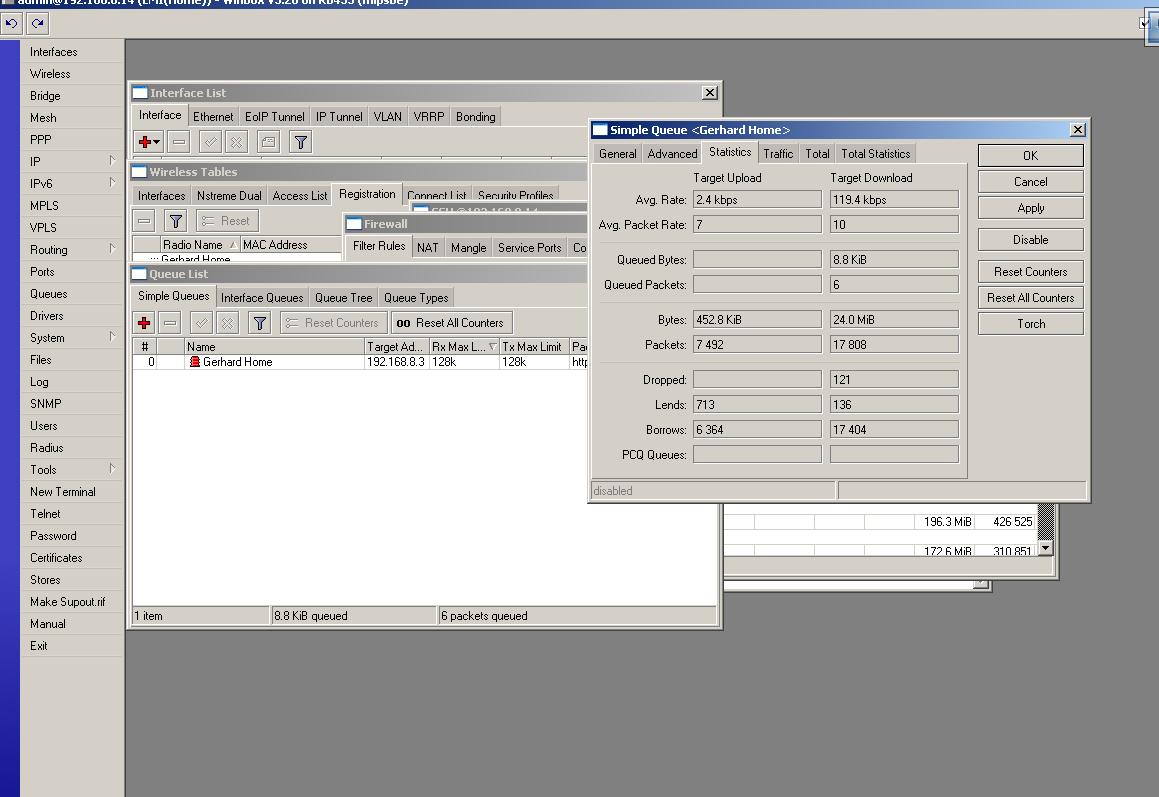The height and width of the screenshot is (797, 1159).
Task: Open Ethernet tab in Interface List
Action: (x=213, y=117)
